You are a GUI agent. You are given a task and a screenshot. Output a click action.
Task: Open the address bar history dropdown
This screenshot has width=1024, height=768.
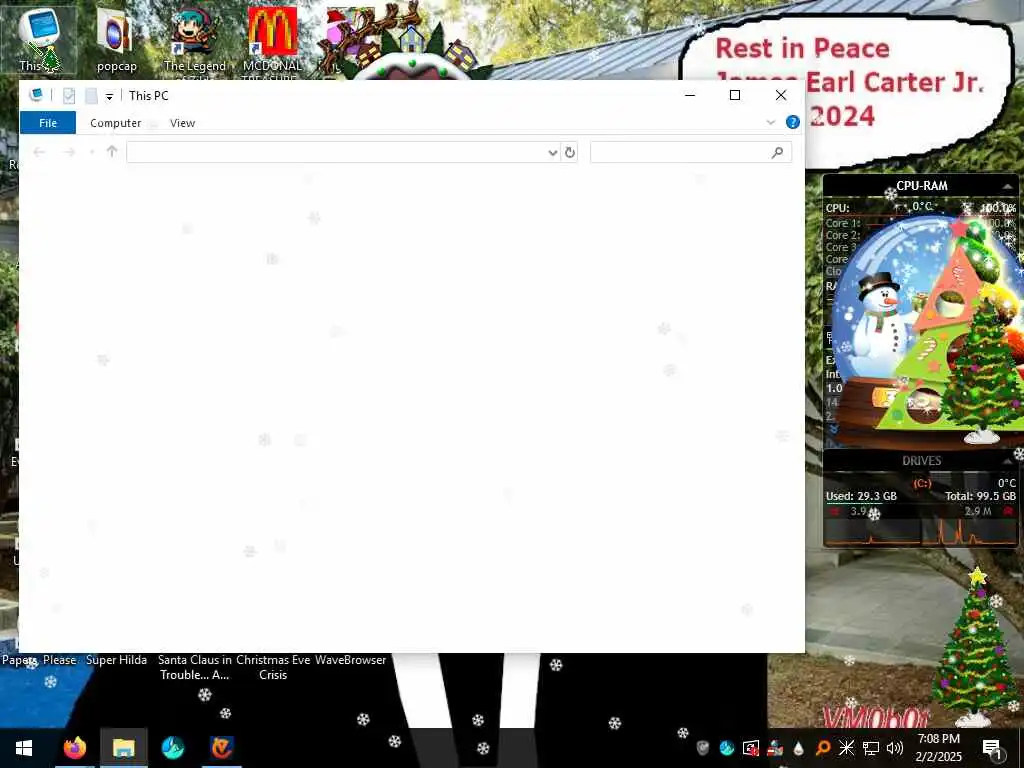tap(552, 153)
